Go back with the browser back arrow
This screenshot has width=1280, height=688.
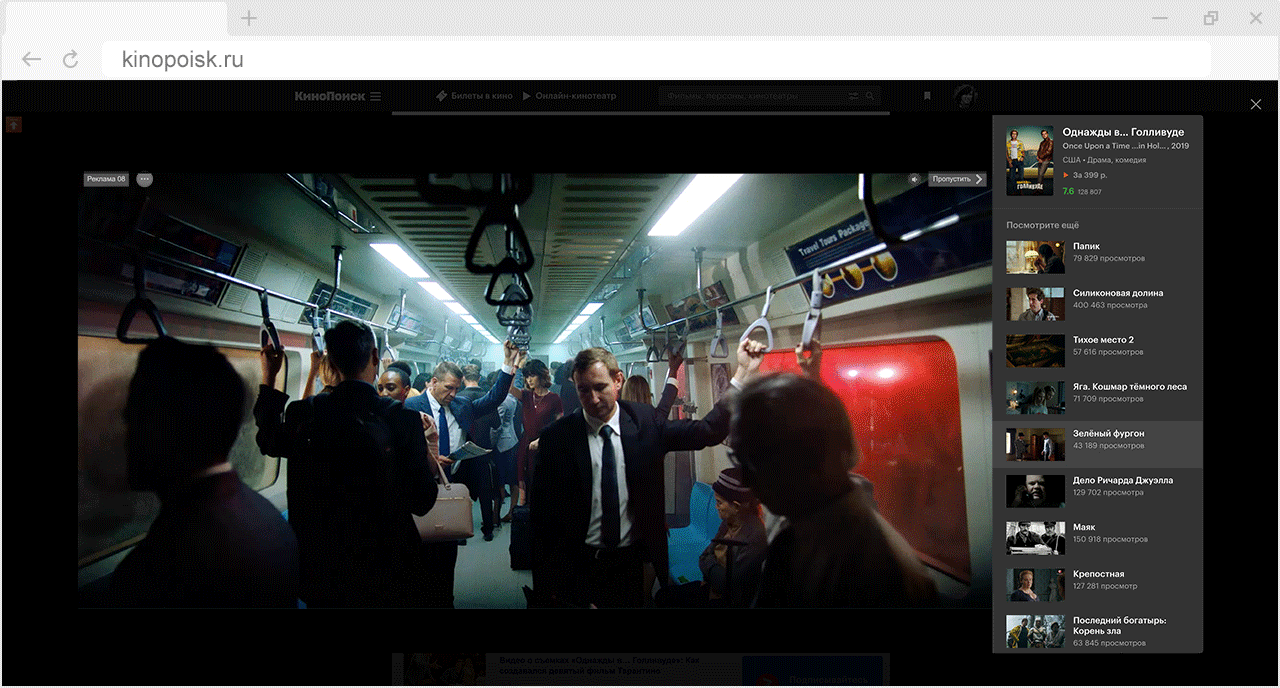coord(32,60)
